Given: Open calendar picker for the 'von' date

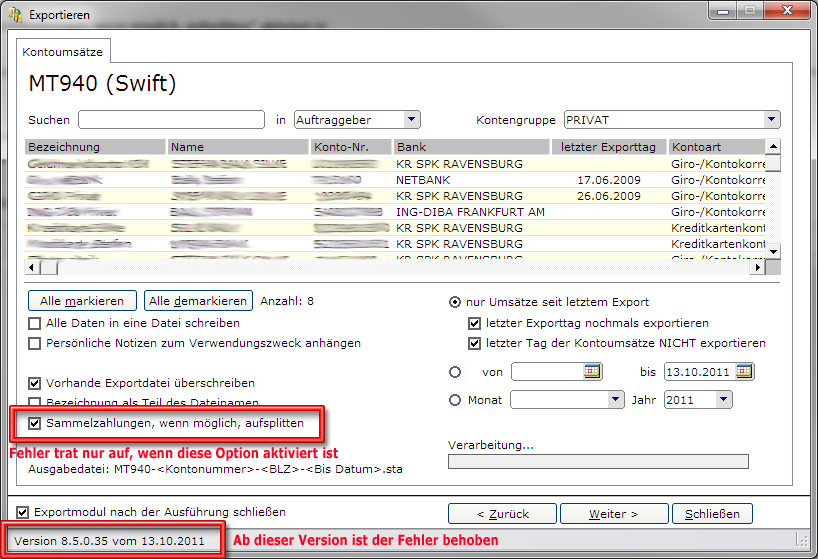Looking at the screenshot, I should point(592,371).
